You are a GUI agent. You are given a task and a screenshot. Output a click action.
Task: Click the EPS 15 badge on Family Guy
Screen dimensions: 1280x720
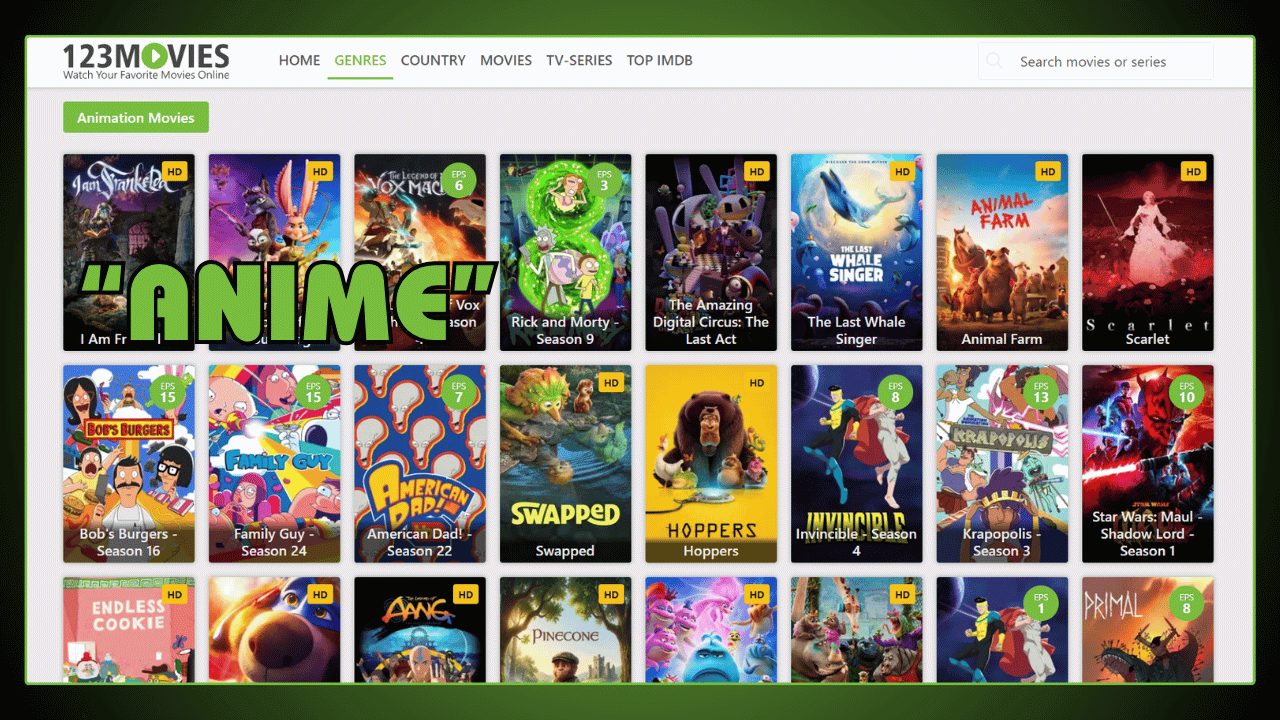coord(313,392)
